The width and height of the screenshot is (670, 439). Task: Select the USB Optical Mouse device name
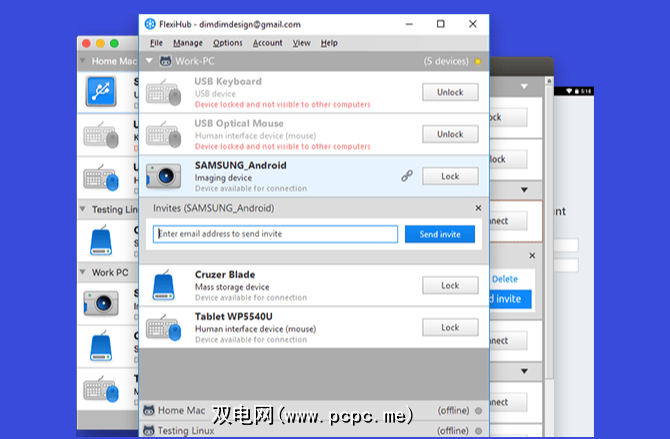point(239,123)
